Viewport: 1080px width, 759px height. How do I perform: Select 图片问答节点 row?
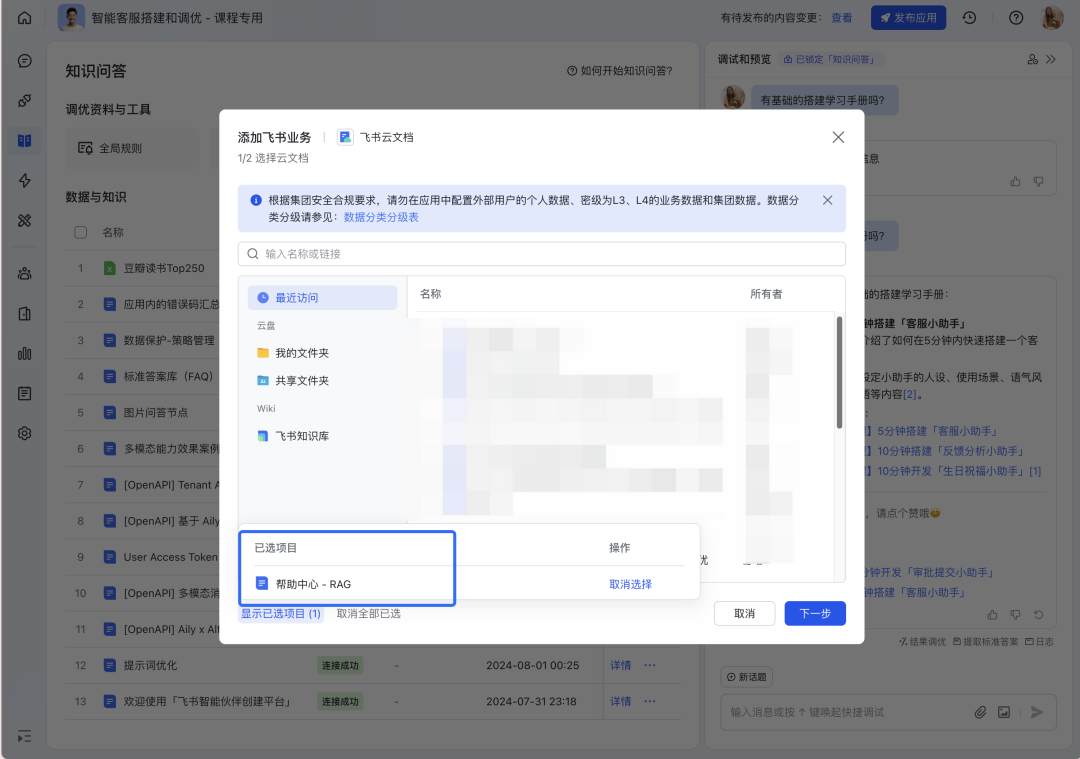tap(156, 413)
